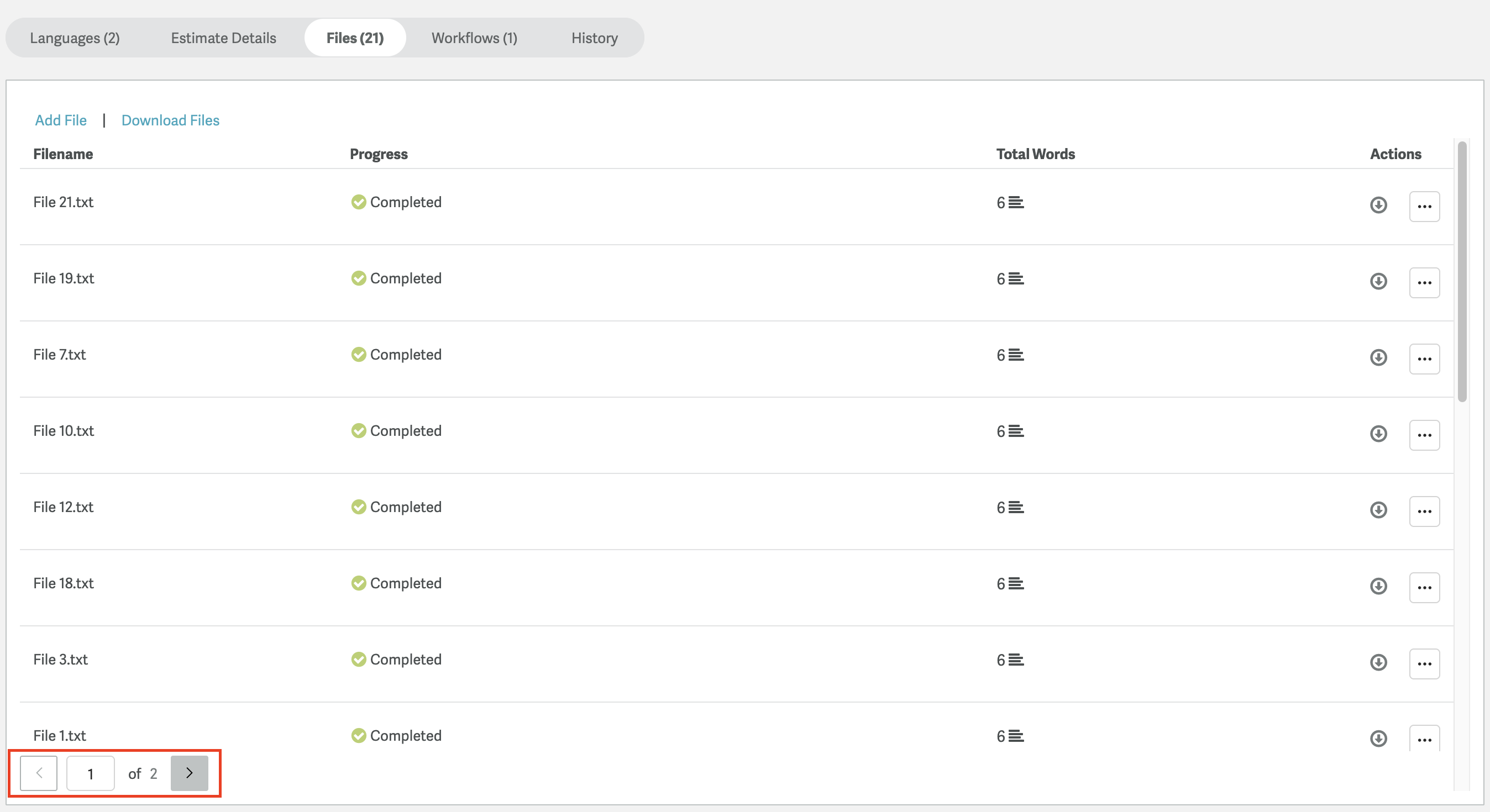Download File 7.txt using the row icon

click(1378, 358)
